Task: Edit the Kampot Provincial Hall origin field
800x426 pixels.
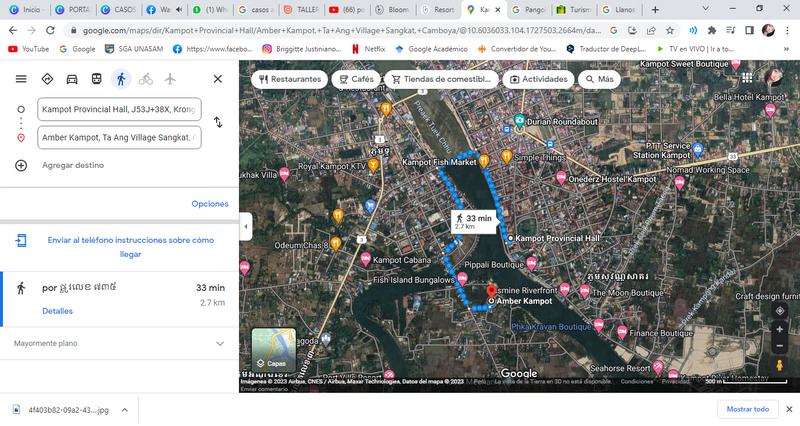Action: point(119,109)
